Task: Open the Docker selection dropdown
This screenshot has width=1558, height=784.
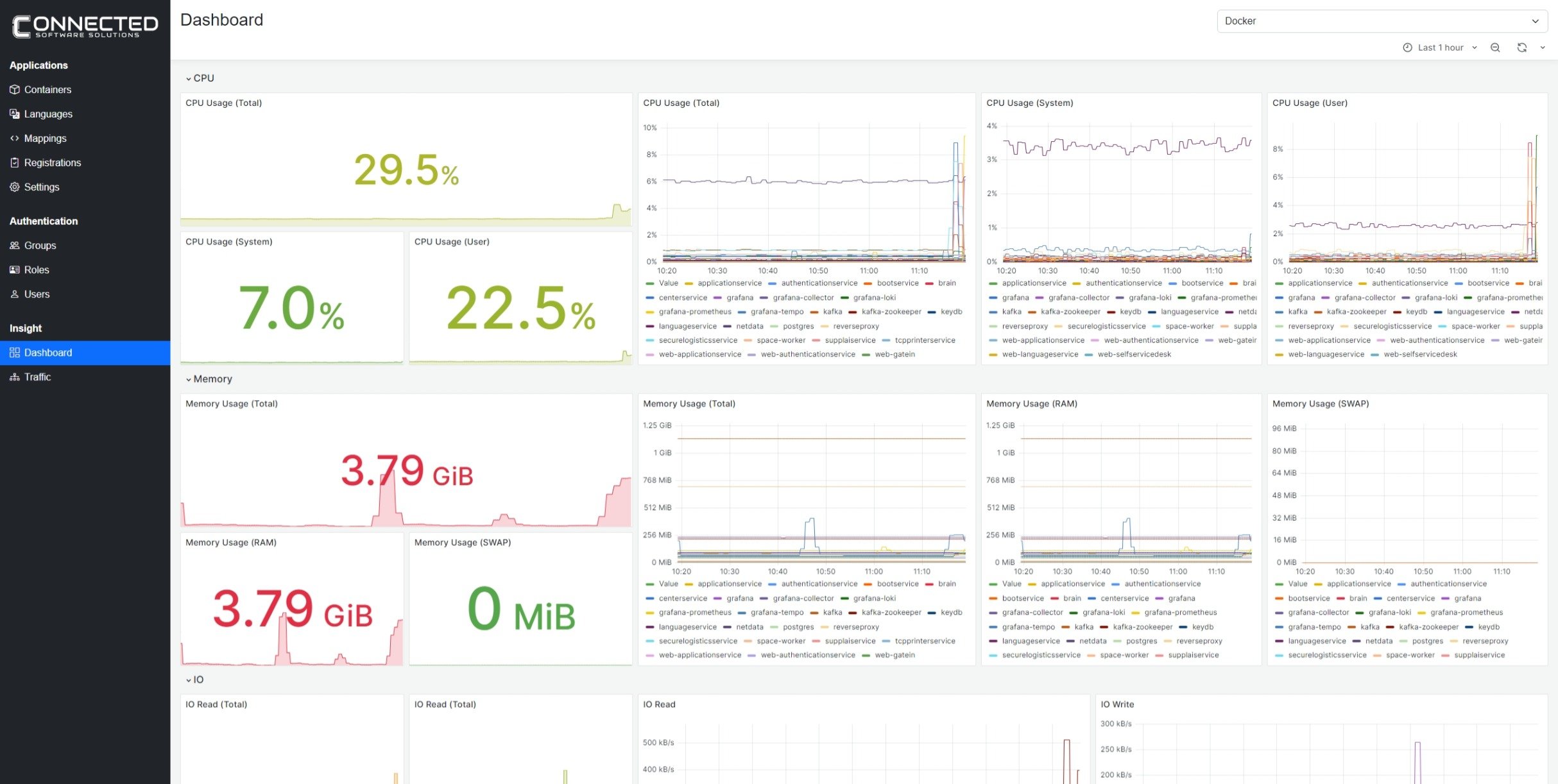Action: pyautogui.click(x=1382, y=21)
